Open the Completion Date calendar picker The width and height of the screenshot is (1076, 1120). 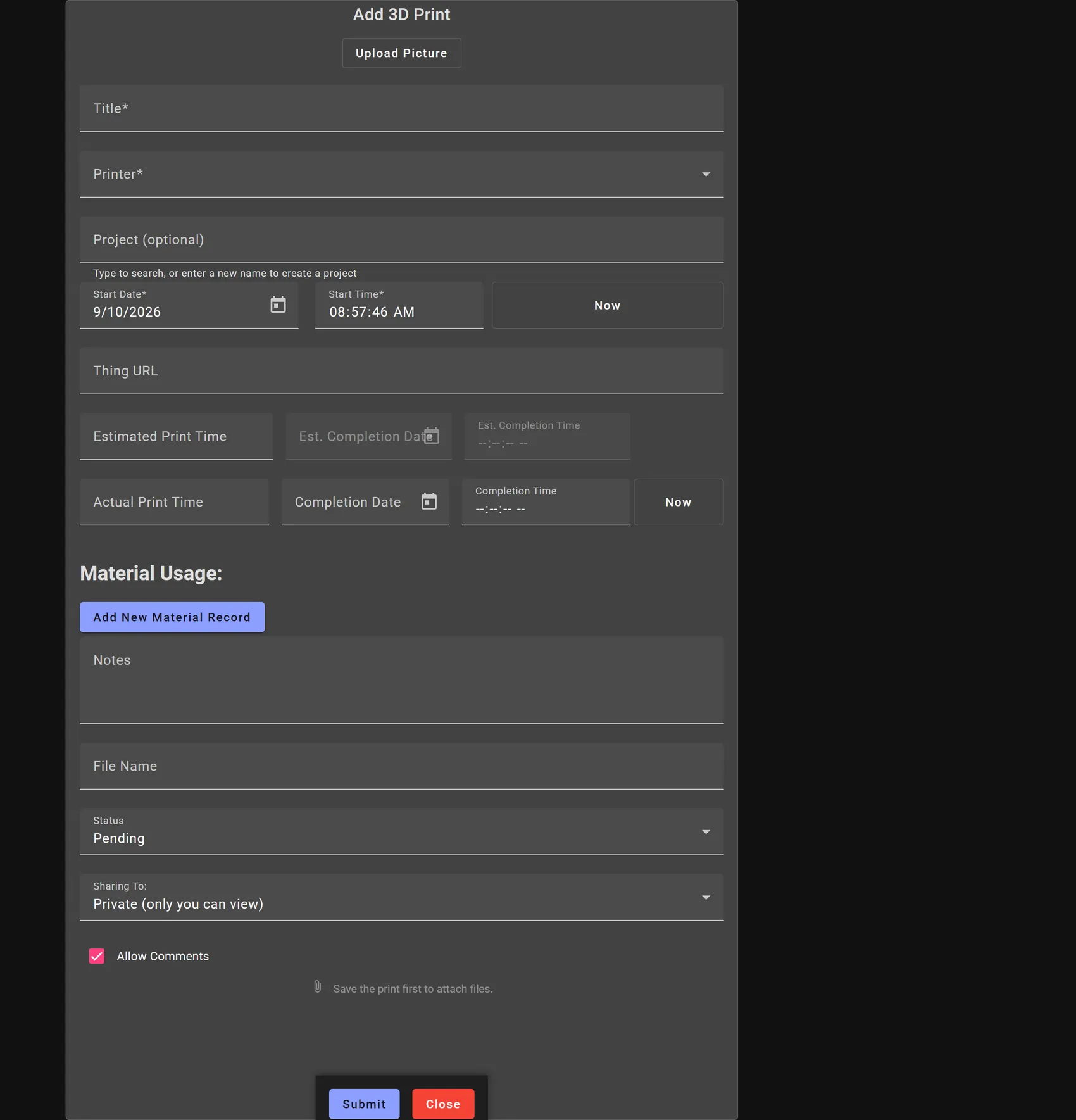click(429, 501)
